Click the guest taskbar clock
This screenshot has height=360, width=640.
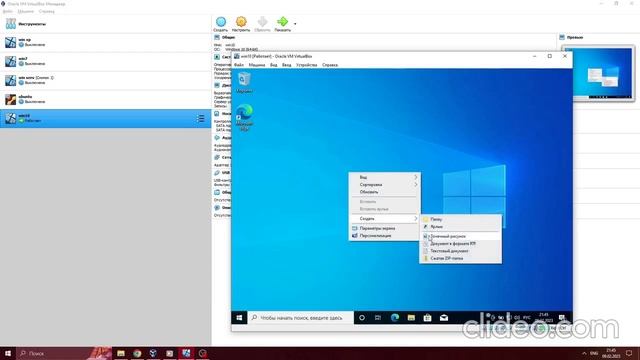coord(544,318)
